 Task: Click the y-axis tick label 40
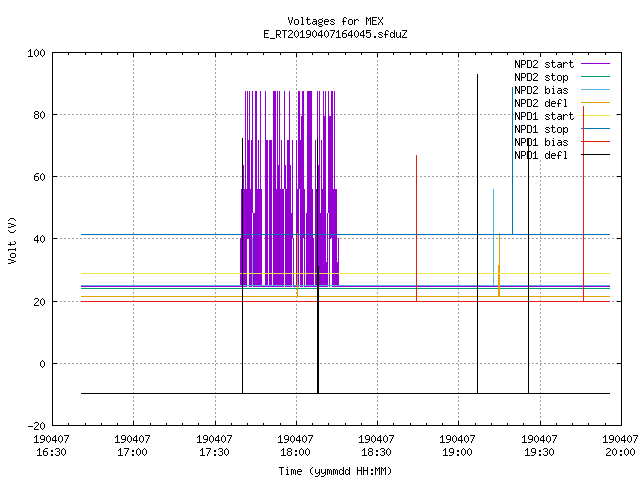coord(39,239)
